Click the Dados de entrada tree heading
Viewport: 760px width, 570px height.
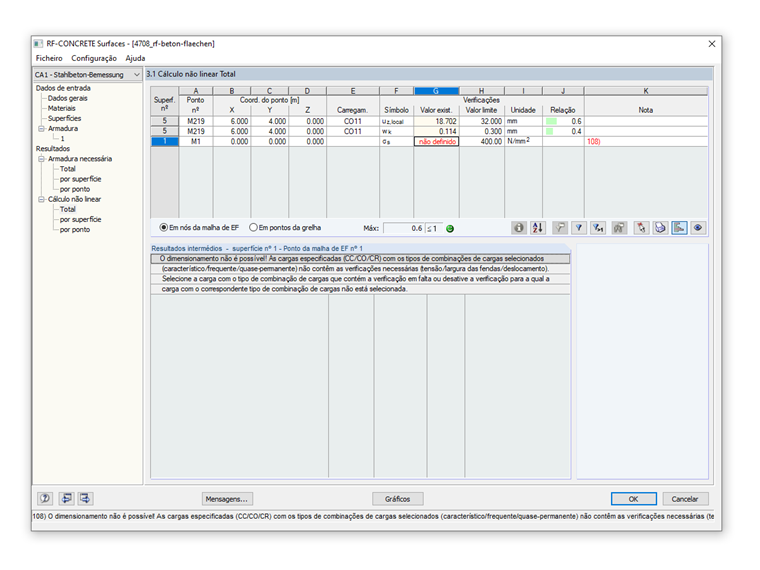point(63,88)
